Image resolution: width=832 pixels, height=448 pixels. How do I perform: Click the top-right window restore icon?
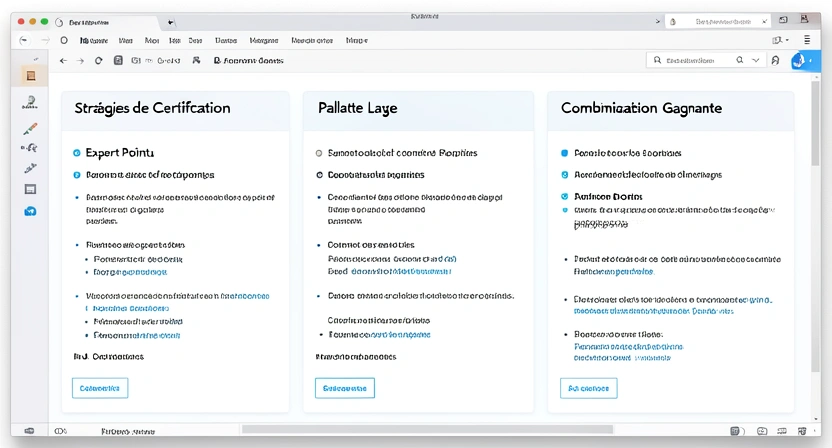coord(783,20)
